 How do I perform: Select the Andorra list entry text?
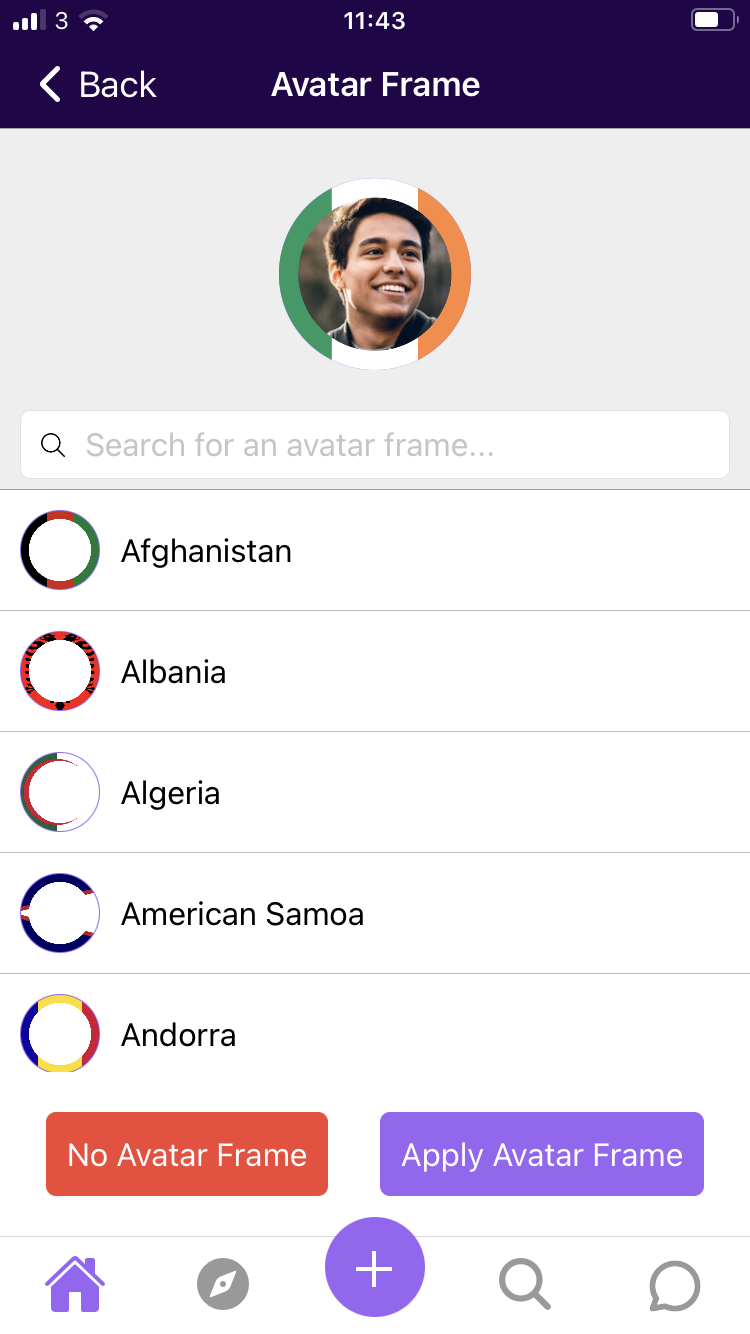pos(179,1035)
